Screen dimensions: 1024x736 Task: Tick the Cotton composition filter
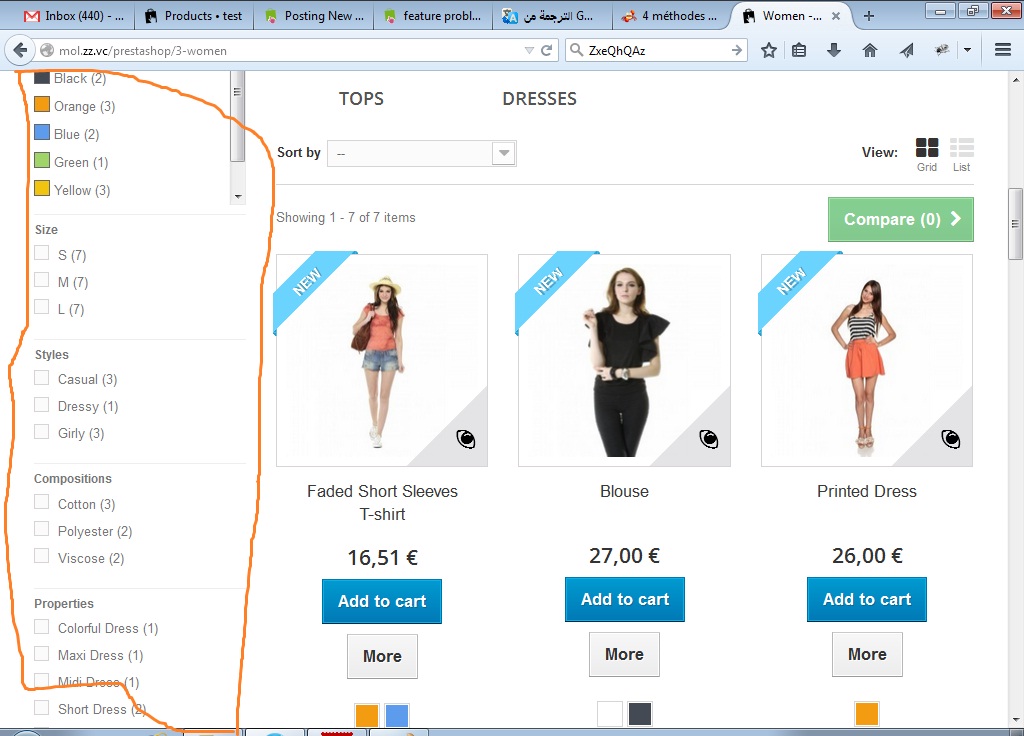42,502
